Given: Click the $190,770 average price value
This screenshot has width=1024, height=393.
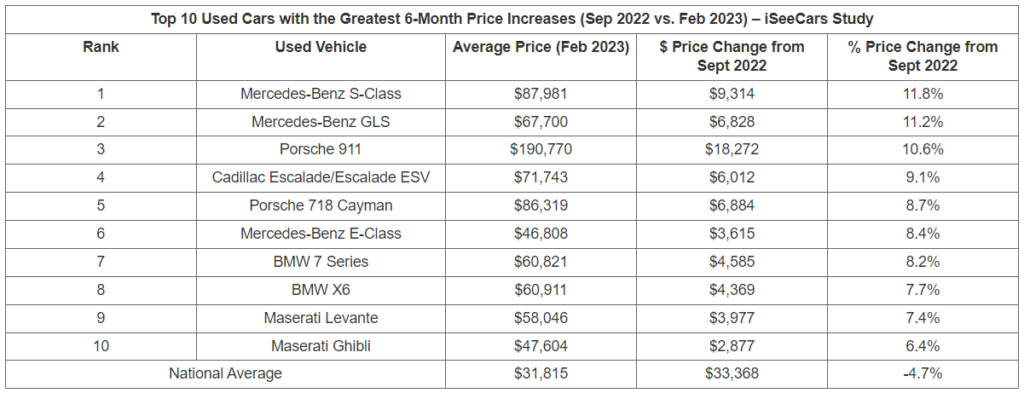Looking at the screenshot, I should click(541, 149).
